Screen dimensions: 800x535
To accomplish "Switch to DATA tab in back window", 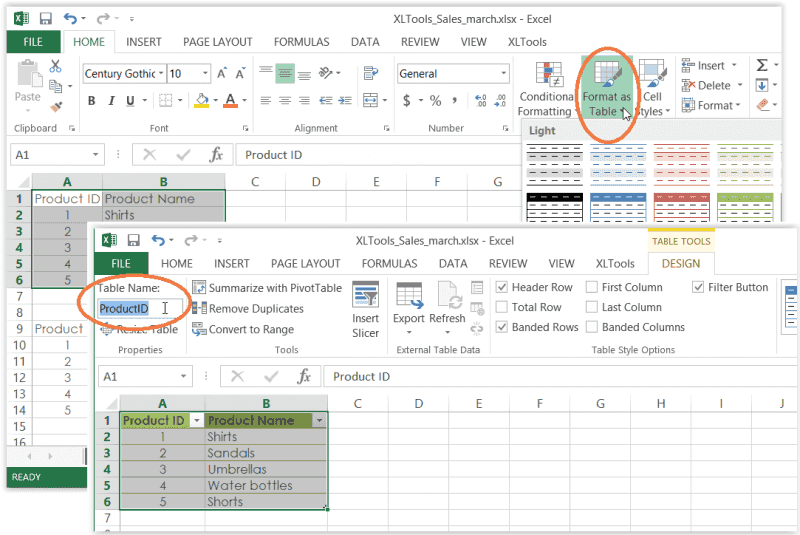I will (365, 42).
